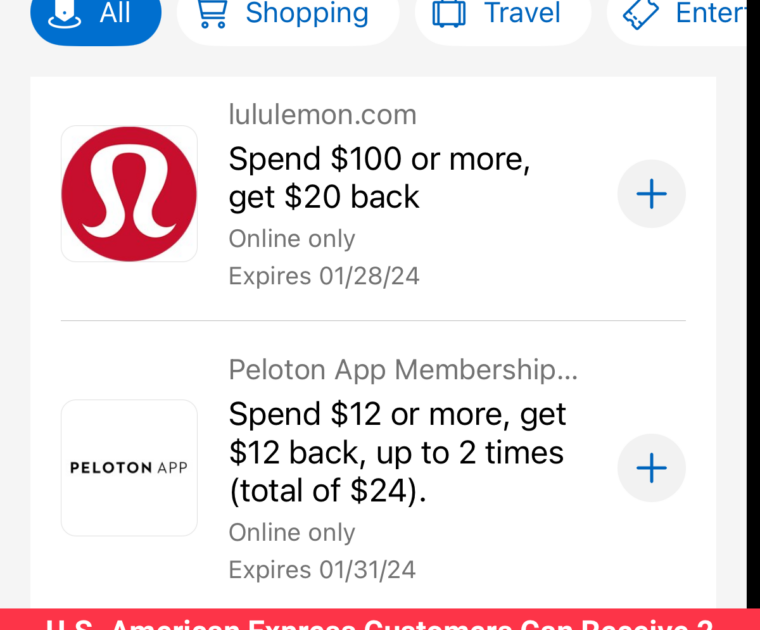Screen dimensions: 760x630
Task: Tap the Peloton App logo
Action: click(129, 468)
